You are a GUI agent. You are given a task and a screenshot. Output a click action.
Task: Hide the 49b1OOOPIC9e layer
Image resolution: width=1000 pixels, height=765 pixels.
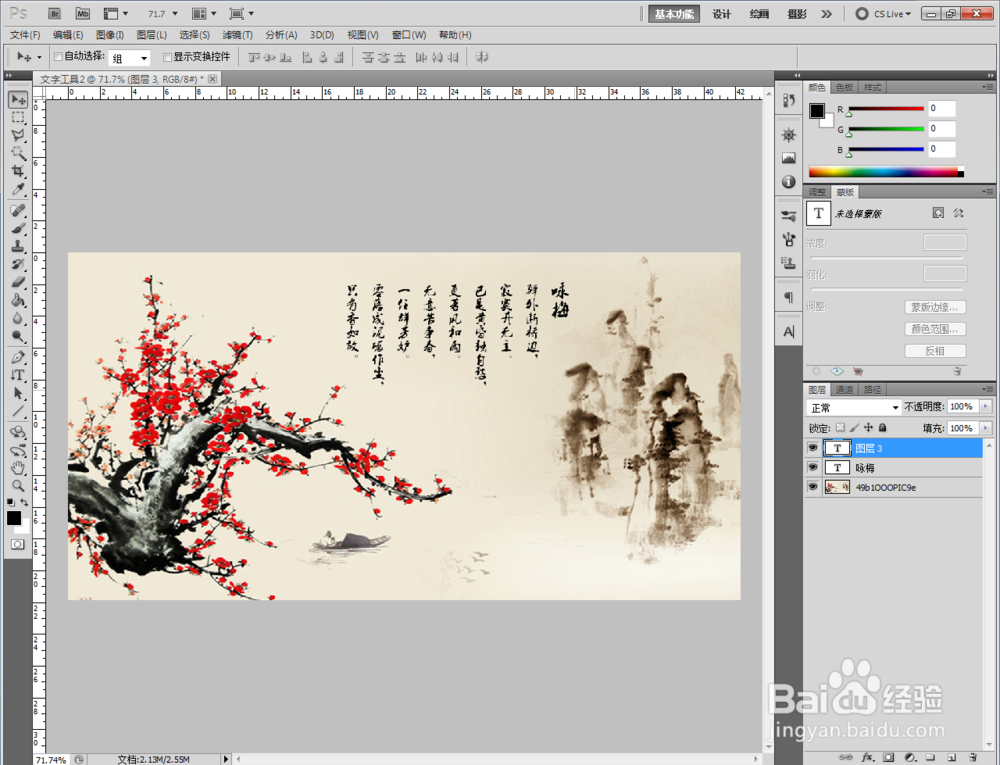[x=812, y=487]
